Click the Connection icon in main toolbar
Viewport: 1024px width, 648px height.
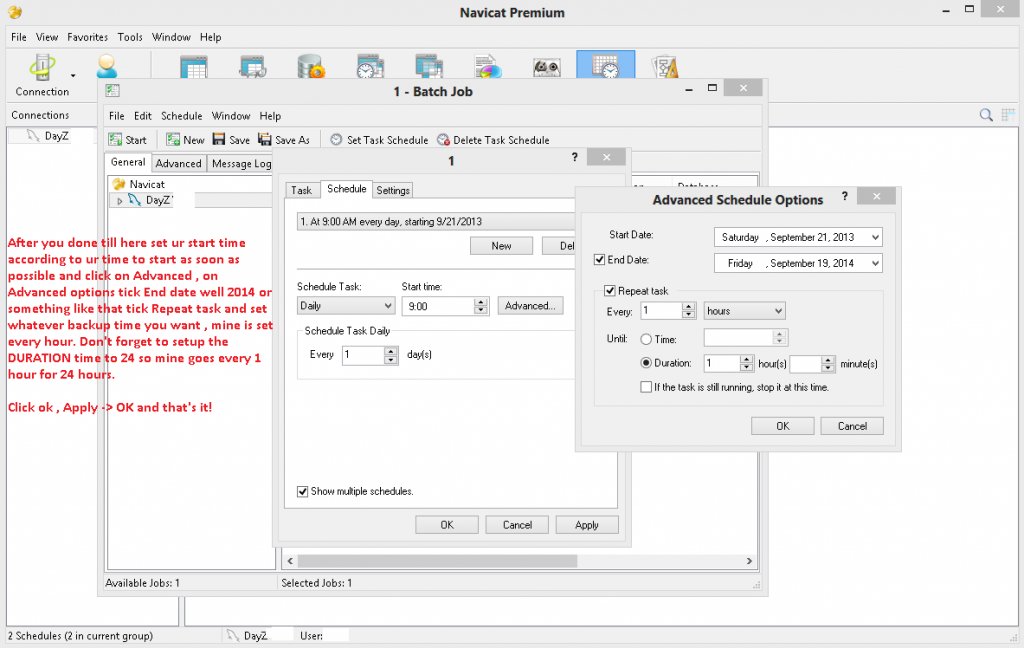pyautogui.click(x=42, y=68)
